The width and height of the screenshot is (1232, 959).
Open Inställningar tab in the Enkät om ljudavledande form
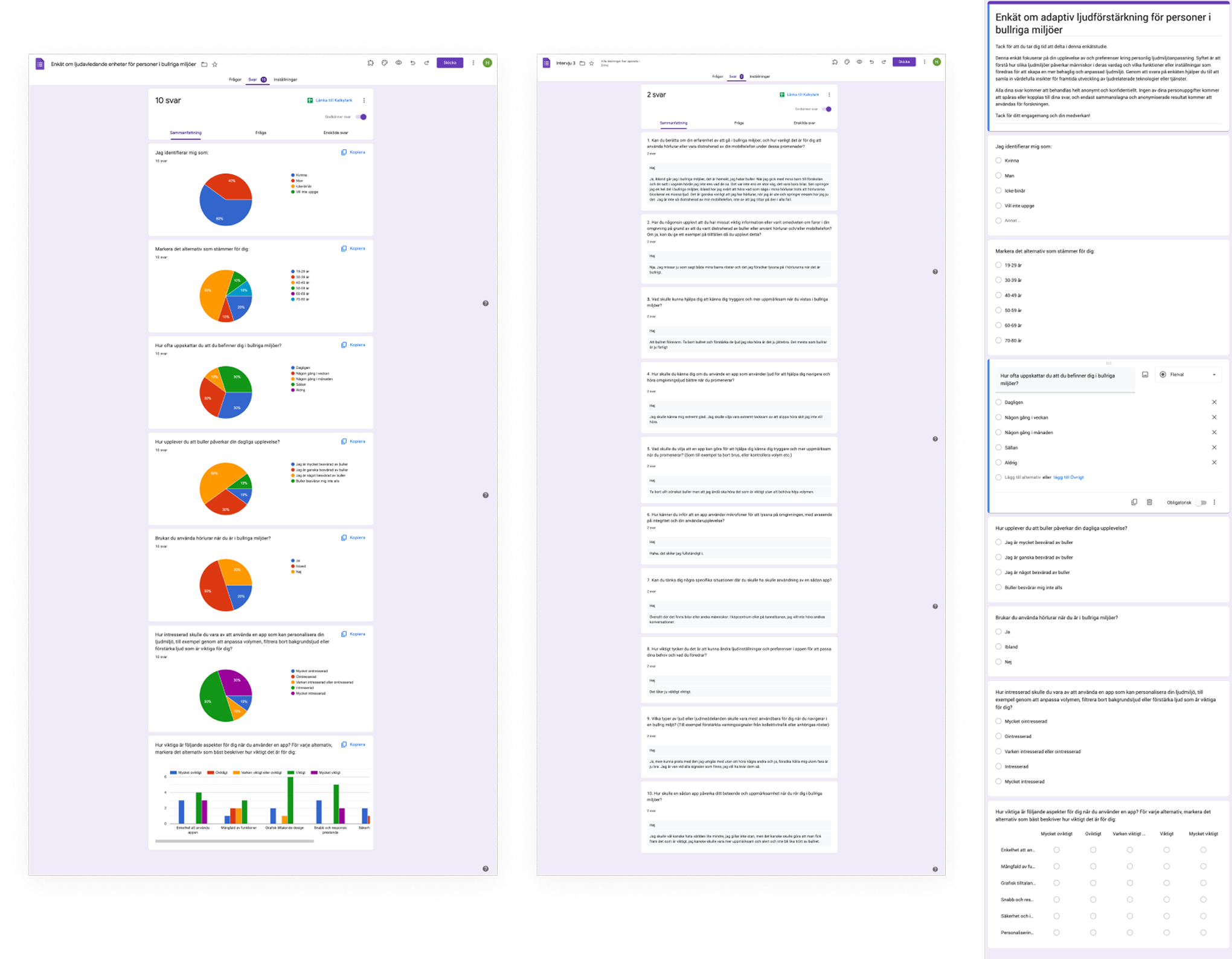(x=285, y=80)
